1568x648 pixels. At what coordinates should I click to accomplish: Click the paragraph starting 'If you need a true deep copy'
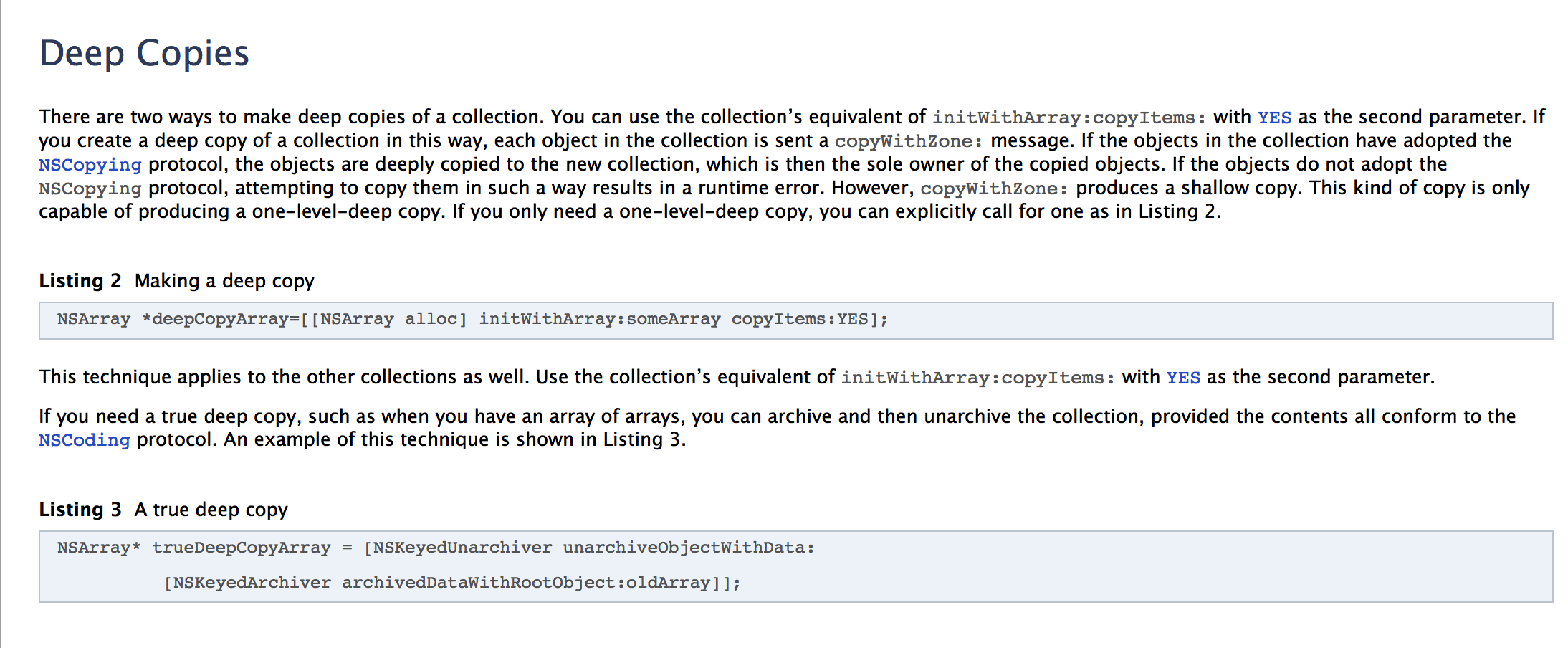778,428
